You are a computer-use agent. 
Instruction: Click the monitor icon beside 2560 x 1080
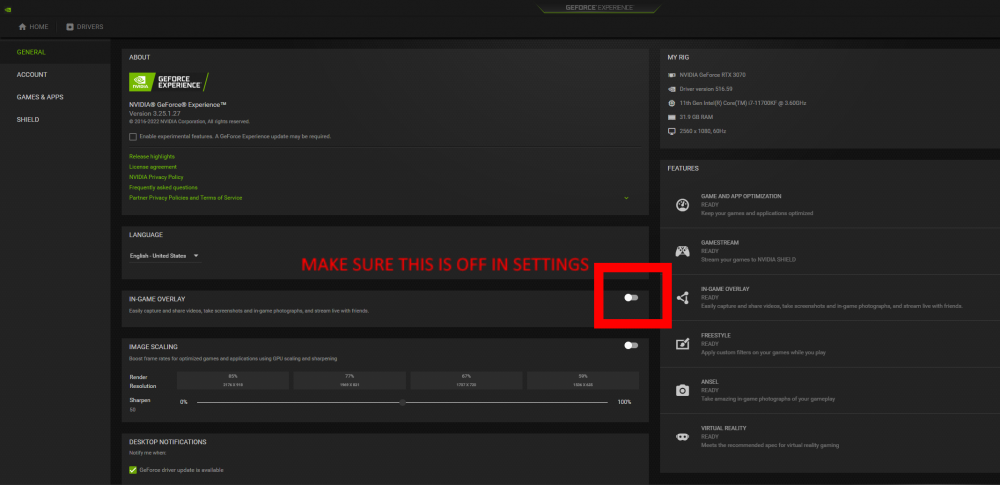tap(672, 131)
